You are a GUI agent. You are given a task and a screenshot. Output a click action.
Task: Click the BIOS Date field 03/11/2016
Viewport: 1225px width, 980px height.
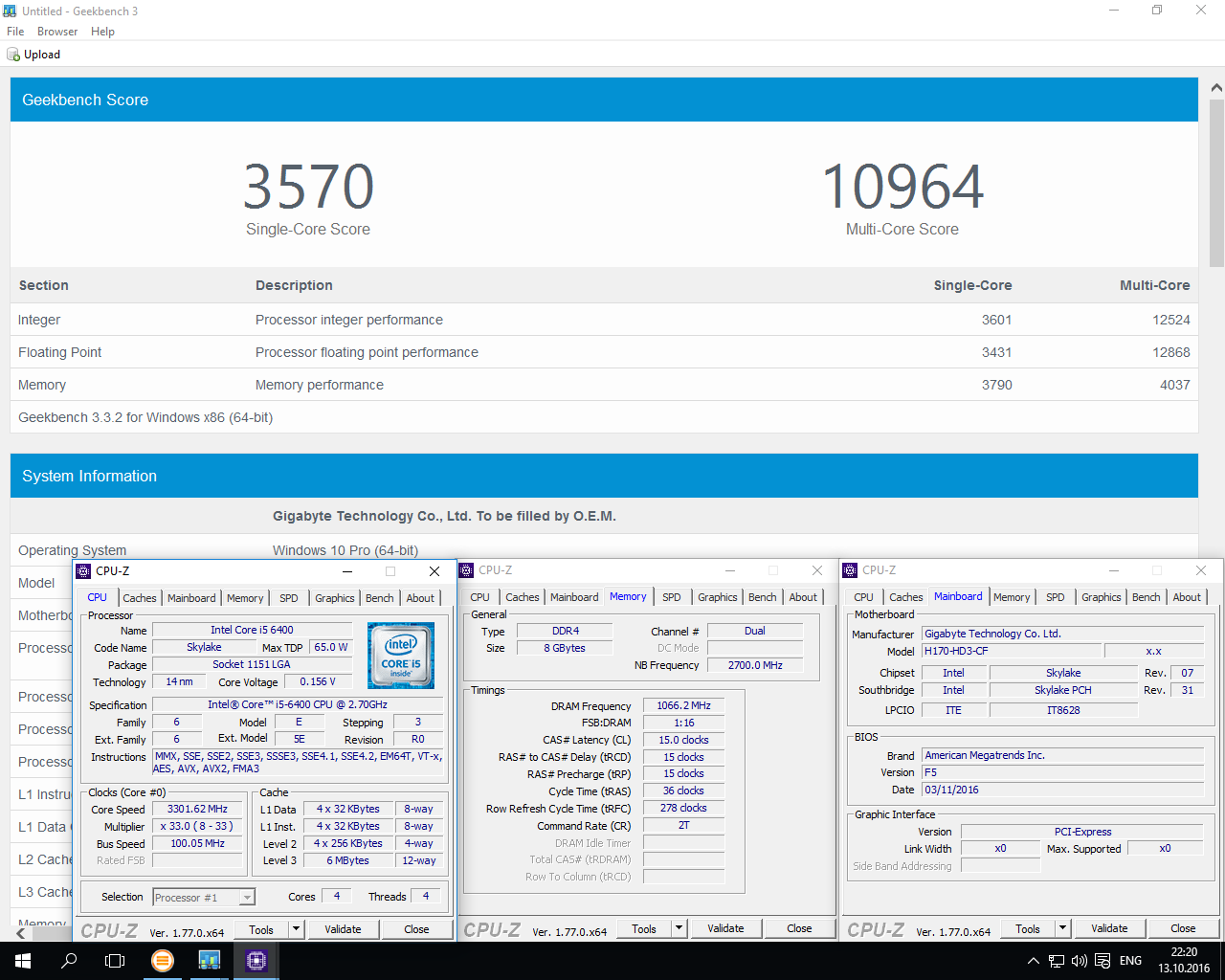tap(1062, 790)
